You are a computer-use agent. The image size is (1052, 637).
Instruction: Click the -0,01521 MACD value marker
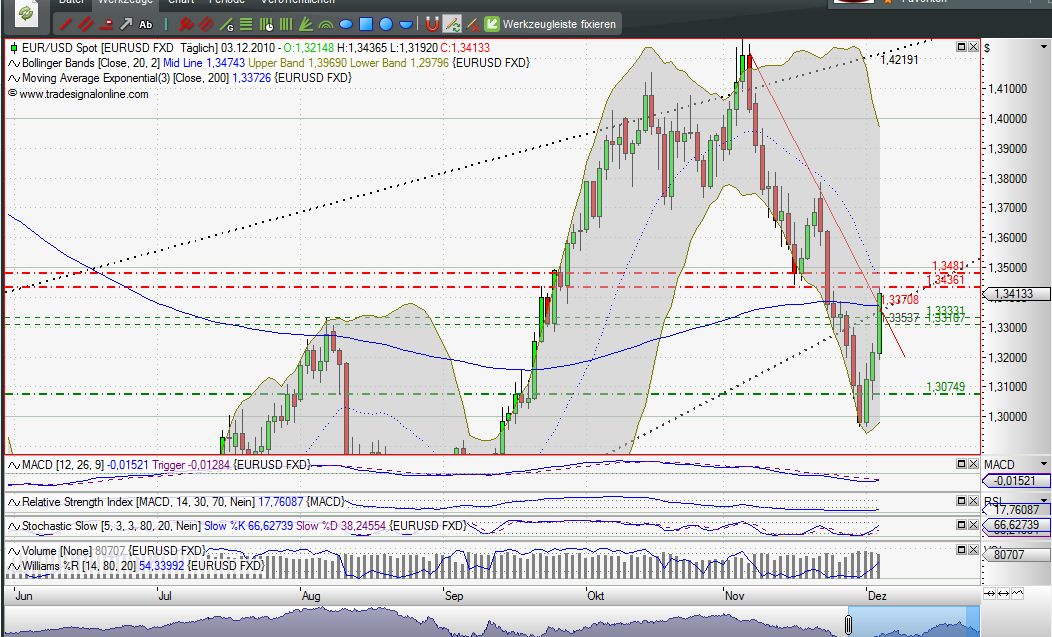(1015, 481)
